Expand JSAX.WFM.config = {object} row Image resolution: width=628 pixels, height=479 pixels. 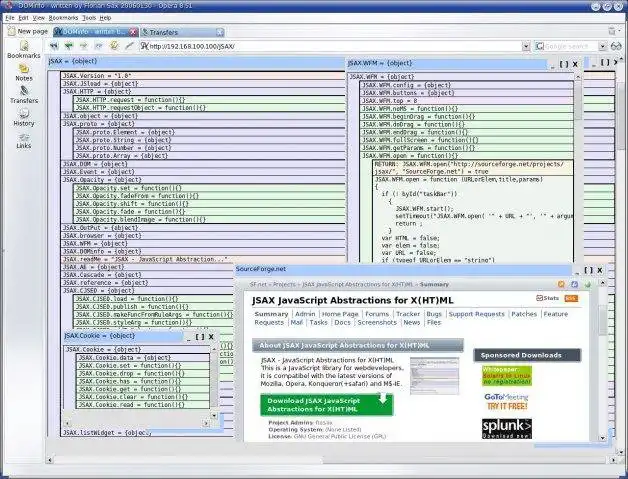[x=467, y=85]
